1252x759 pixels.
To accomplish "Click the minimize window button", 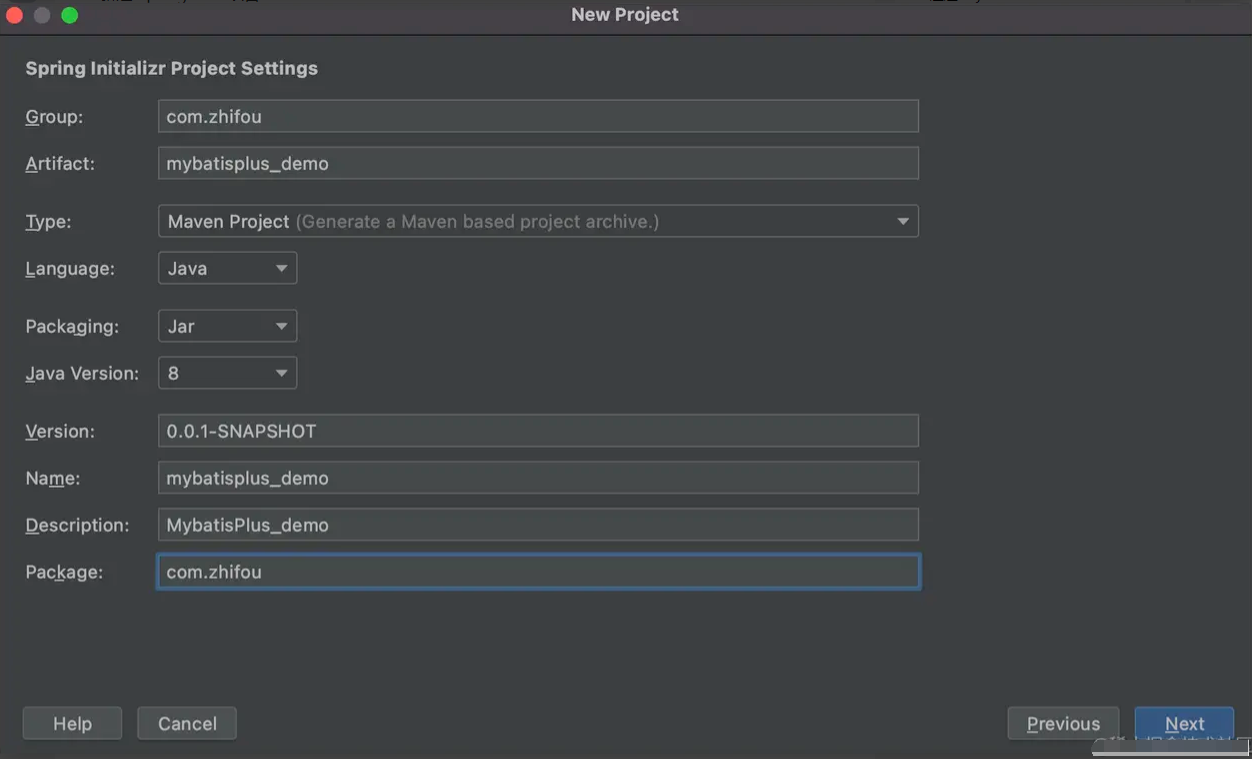I will click(42, 15).
